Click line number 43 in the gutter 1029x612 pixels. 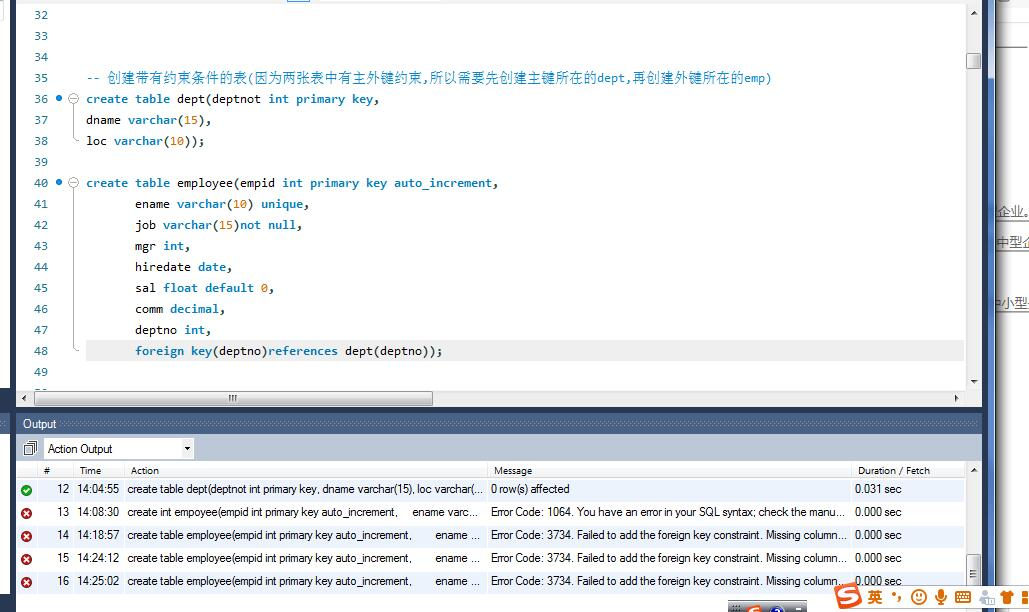pyautogui.click(x=41, y=246)
